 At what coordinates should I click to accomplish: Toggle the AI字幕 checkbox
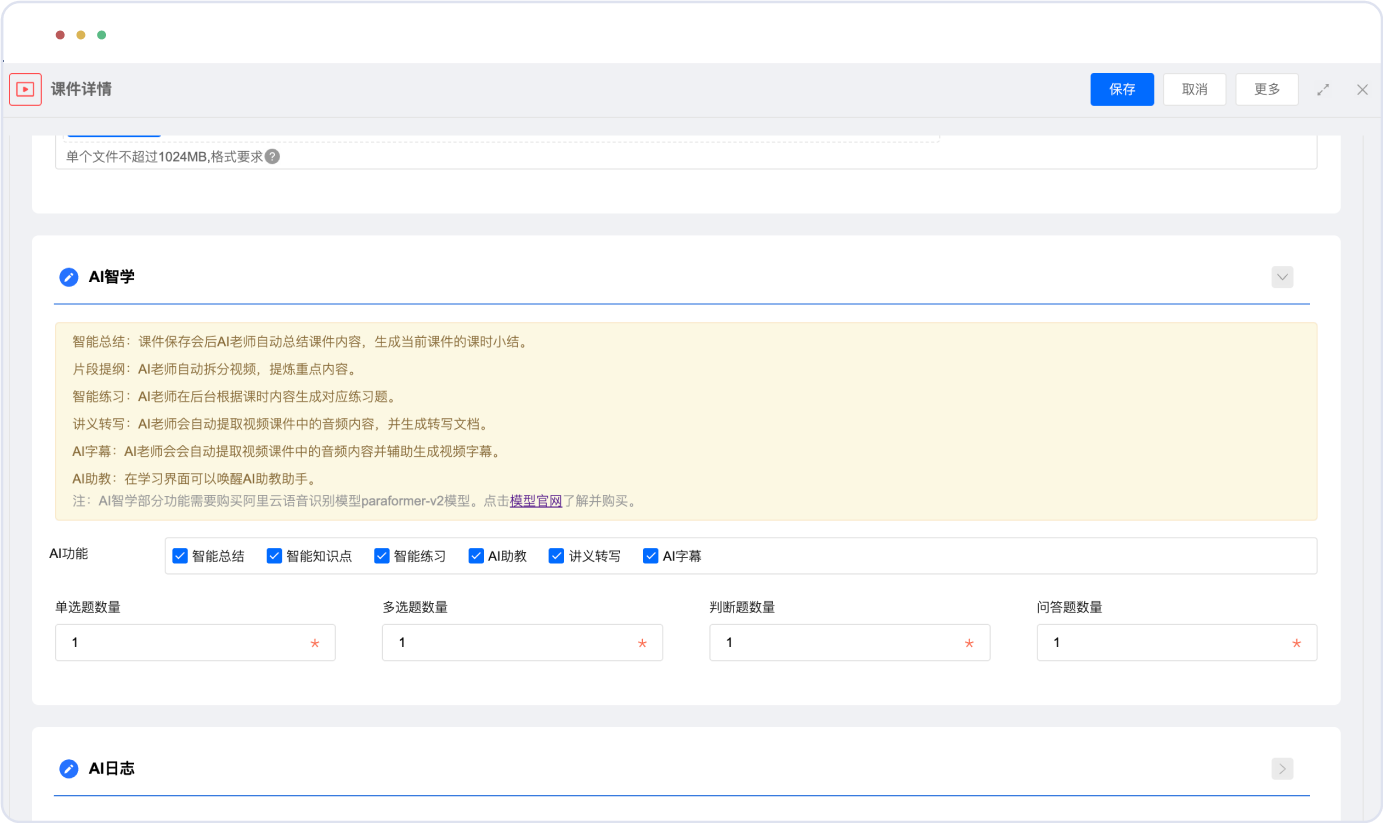pos(650,556)
